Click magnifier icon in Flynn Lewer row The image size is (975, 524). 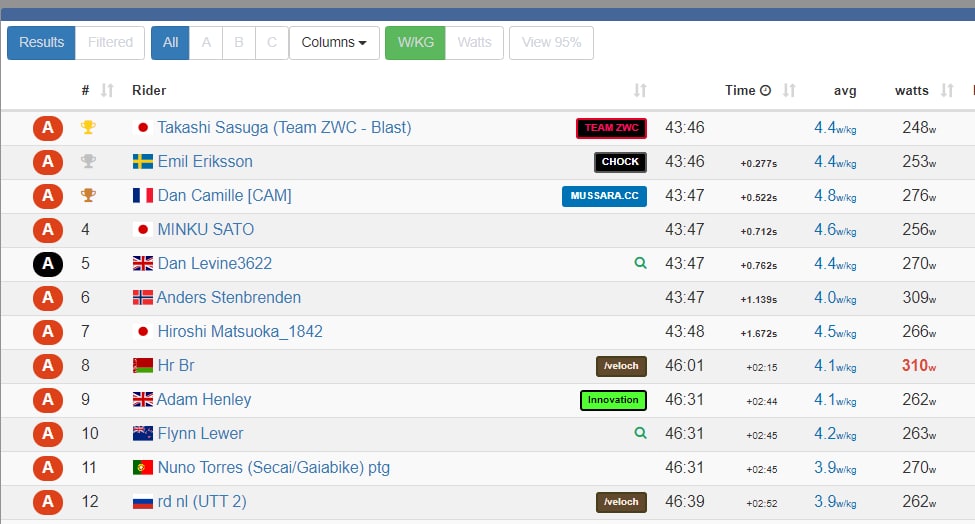(640, 433)
